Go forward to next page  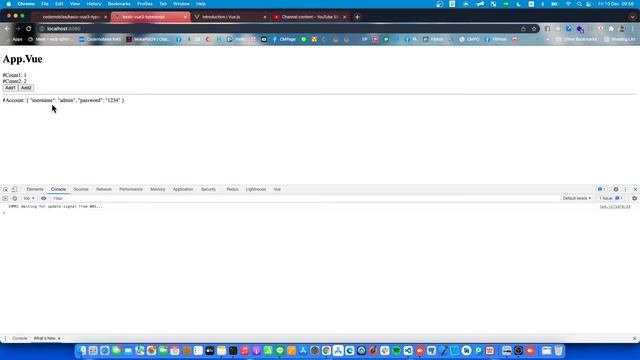[18, 29]
